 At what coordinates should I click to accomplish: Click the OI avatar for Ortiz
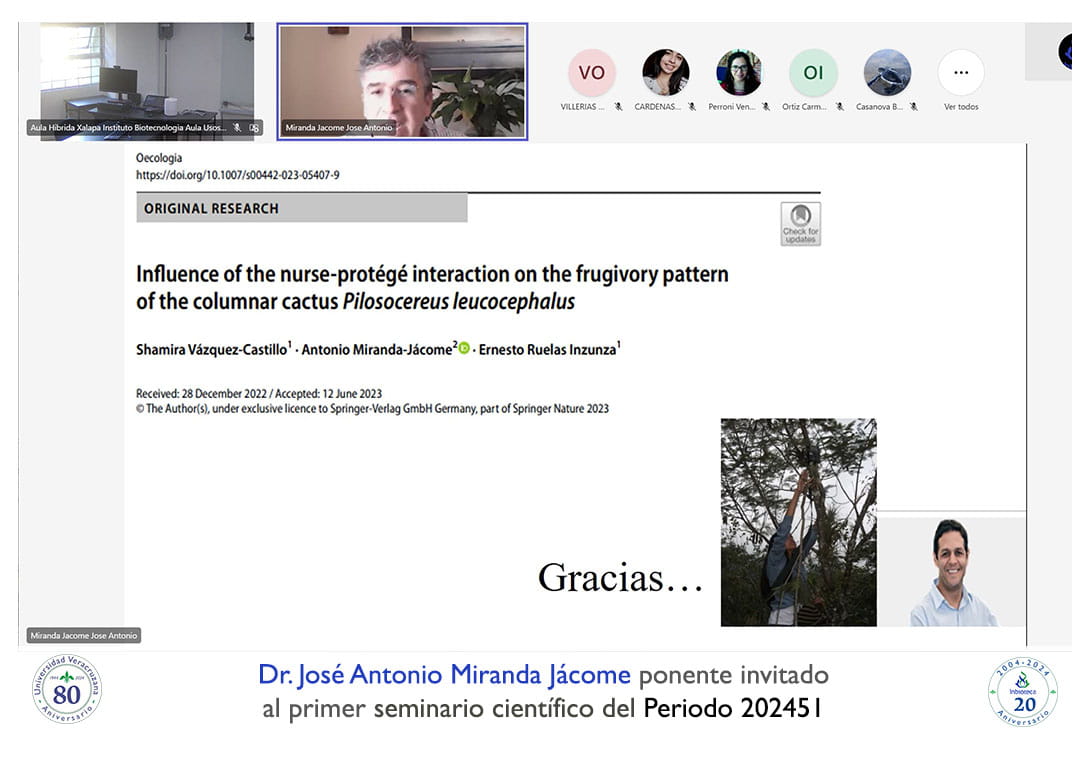click(813, 73)
